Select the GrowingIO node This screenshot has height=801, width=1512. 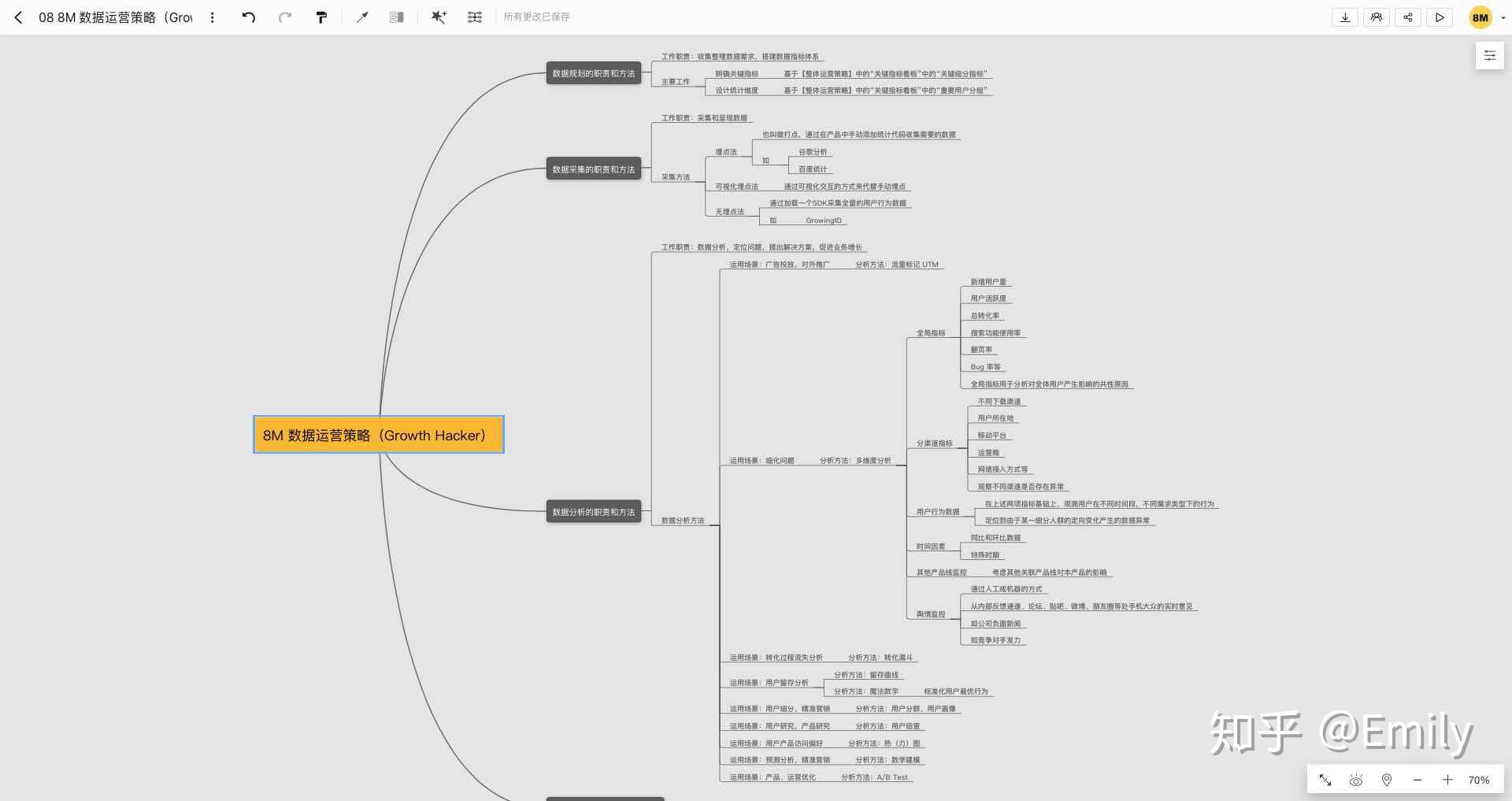(824, 221)
